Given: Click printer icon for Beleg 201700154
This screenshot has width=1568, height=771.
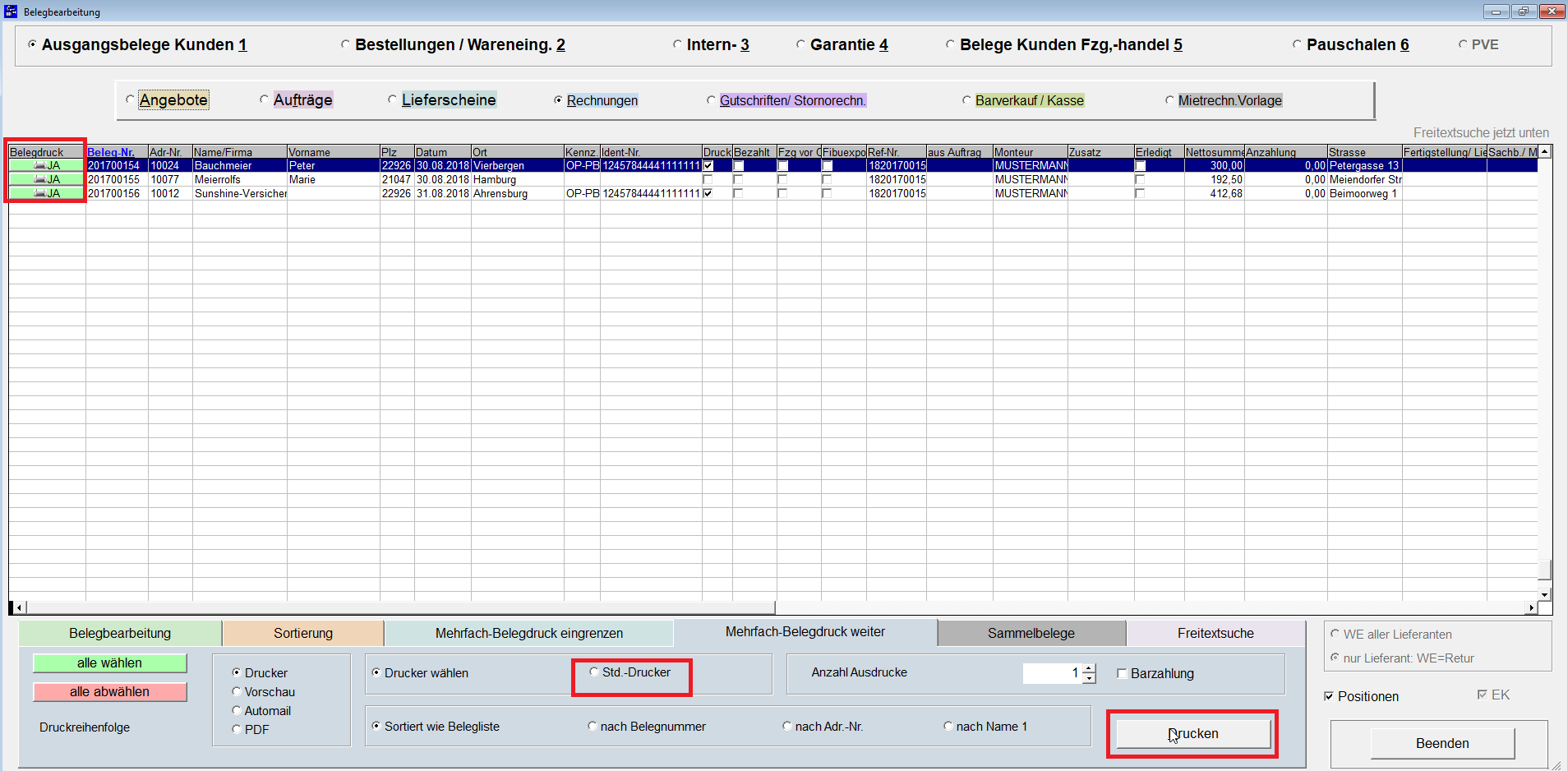Looking at the screenshot, I should pyautogui.click(x=39, y=165).
